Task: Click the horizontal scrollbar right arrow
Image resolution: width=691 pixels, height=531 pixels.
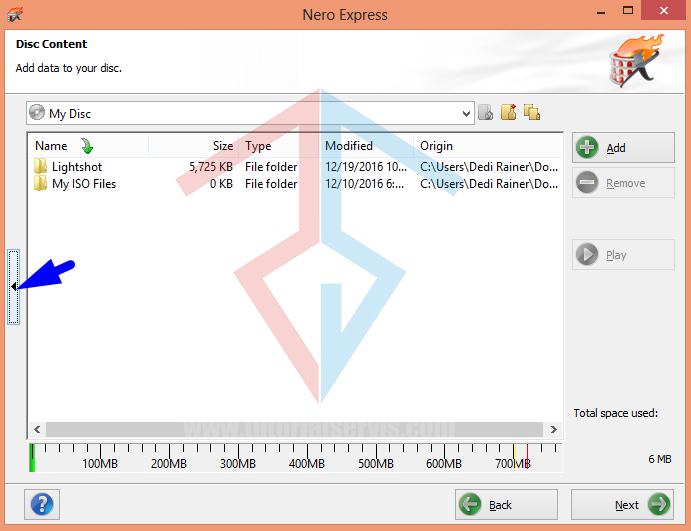Action: (x=554, y=429)
